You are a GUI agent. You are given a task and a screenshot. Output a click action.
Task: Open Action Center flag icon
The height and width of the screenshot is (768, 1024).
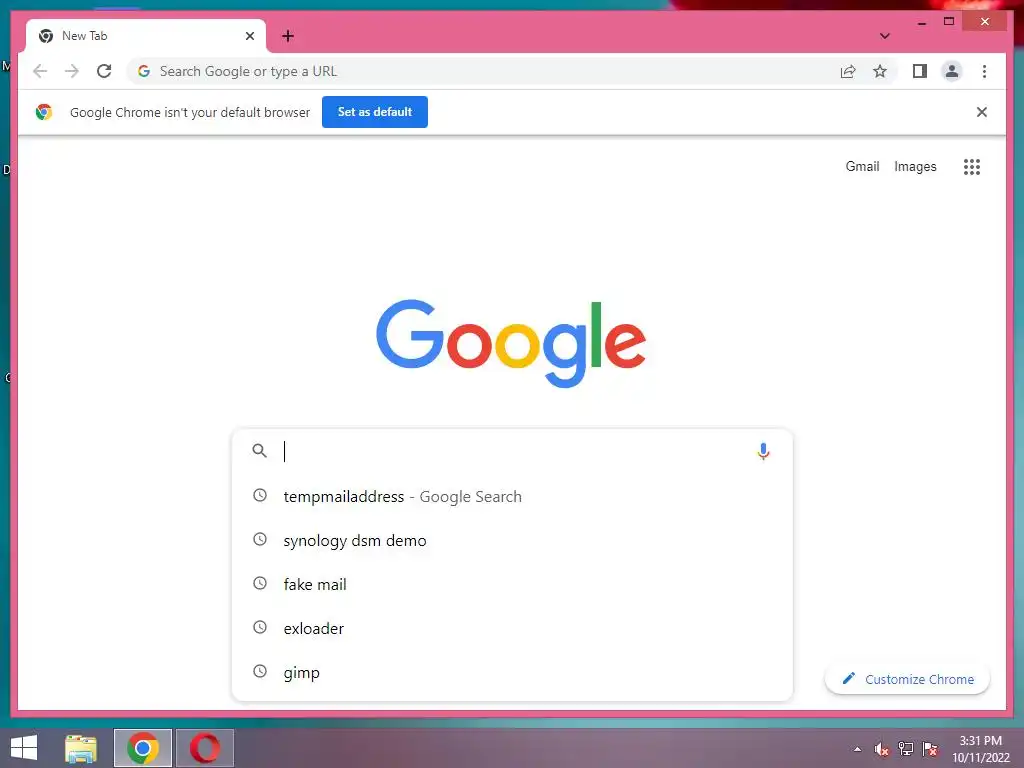(930, 749)
